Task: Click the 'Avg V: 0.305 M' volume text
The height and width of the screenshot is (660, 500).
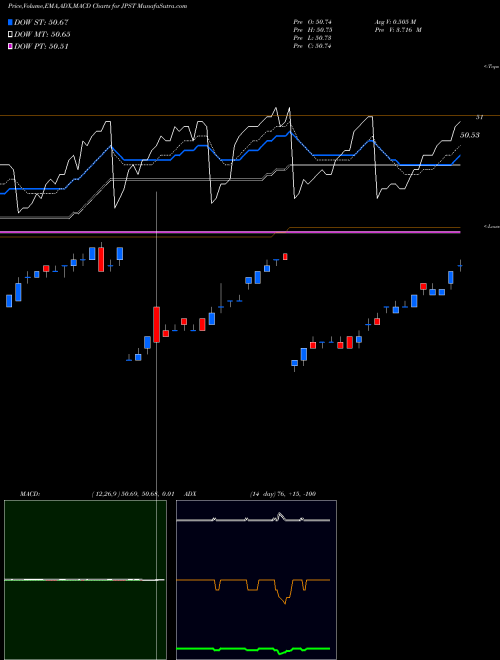Action: (x=398, y=21)
